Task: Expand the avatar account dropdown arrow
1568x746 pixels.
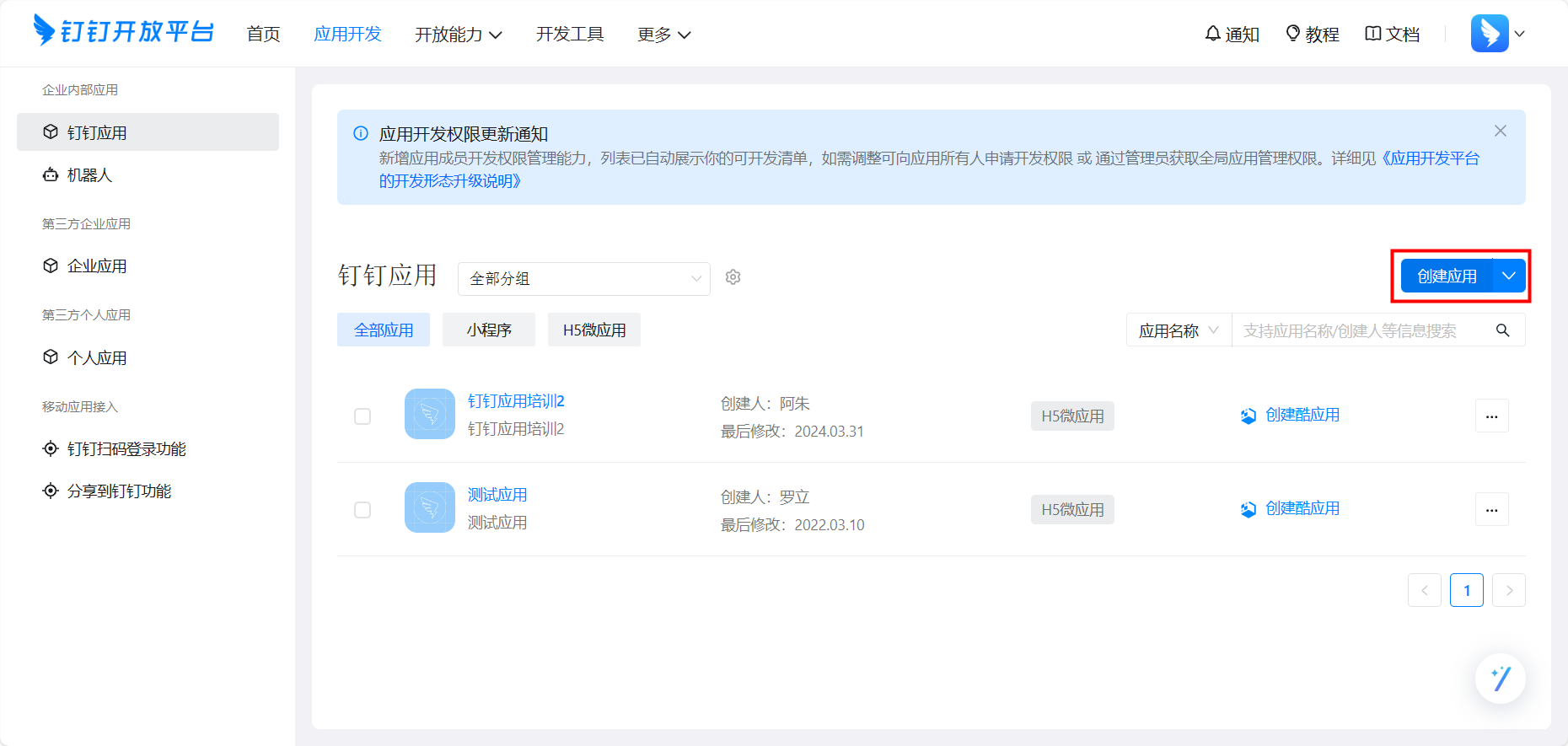Action: 1519,35
